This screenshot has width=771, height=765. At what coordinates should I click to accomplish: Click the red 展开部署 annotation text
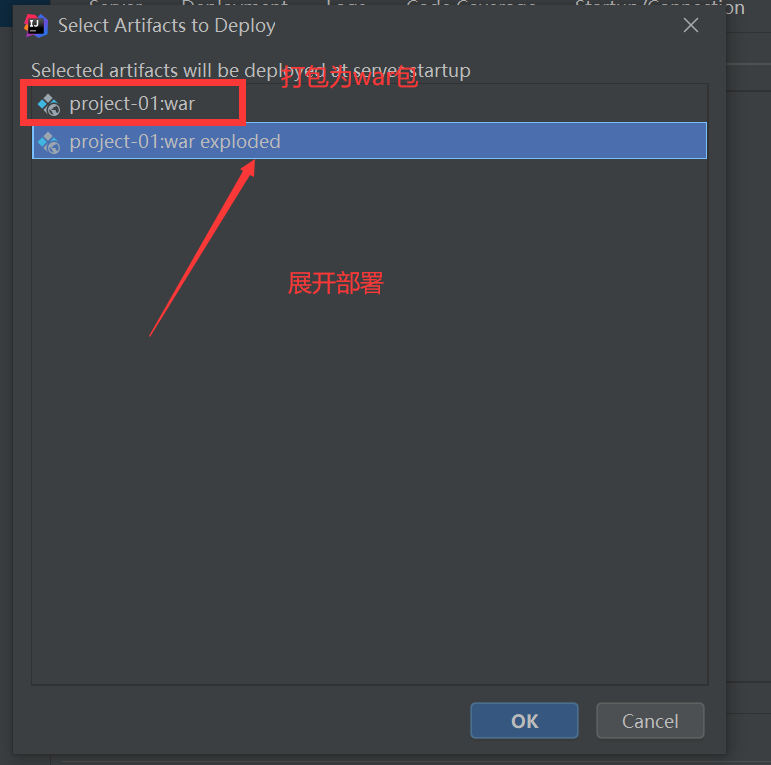pos(335,284)
